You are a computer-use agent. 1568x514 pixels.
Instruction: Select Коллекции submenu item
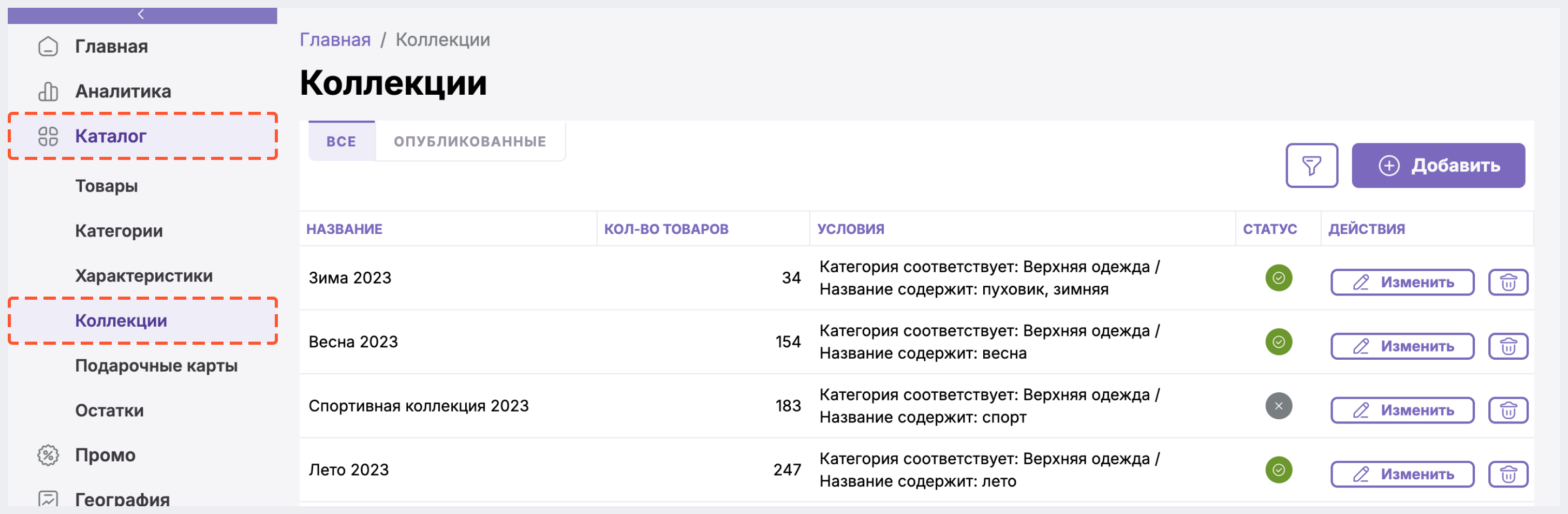[142, 320]
